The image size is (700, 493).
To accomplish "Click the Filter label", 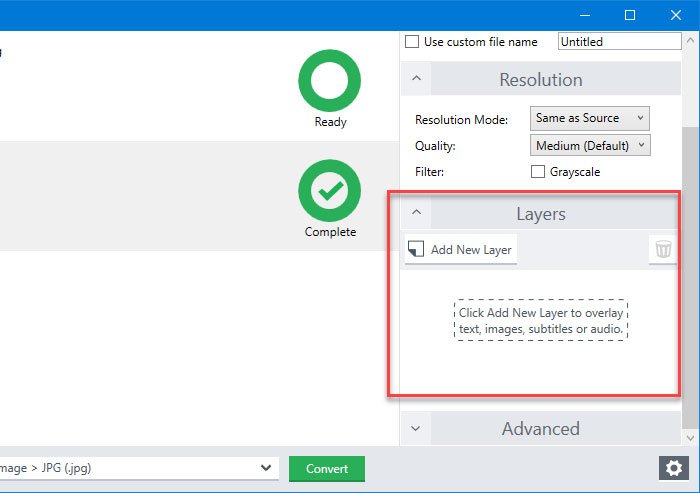I will coord(429,172).
